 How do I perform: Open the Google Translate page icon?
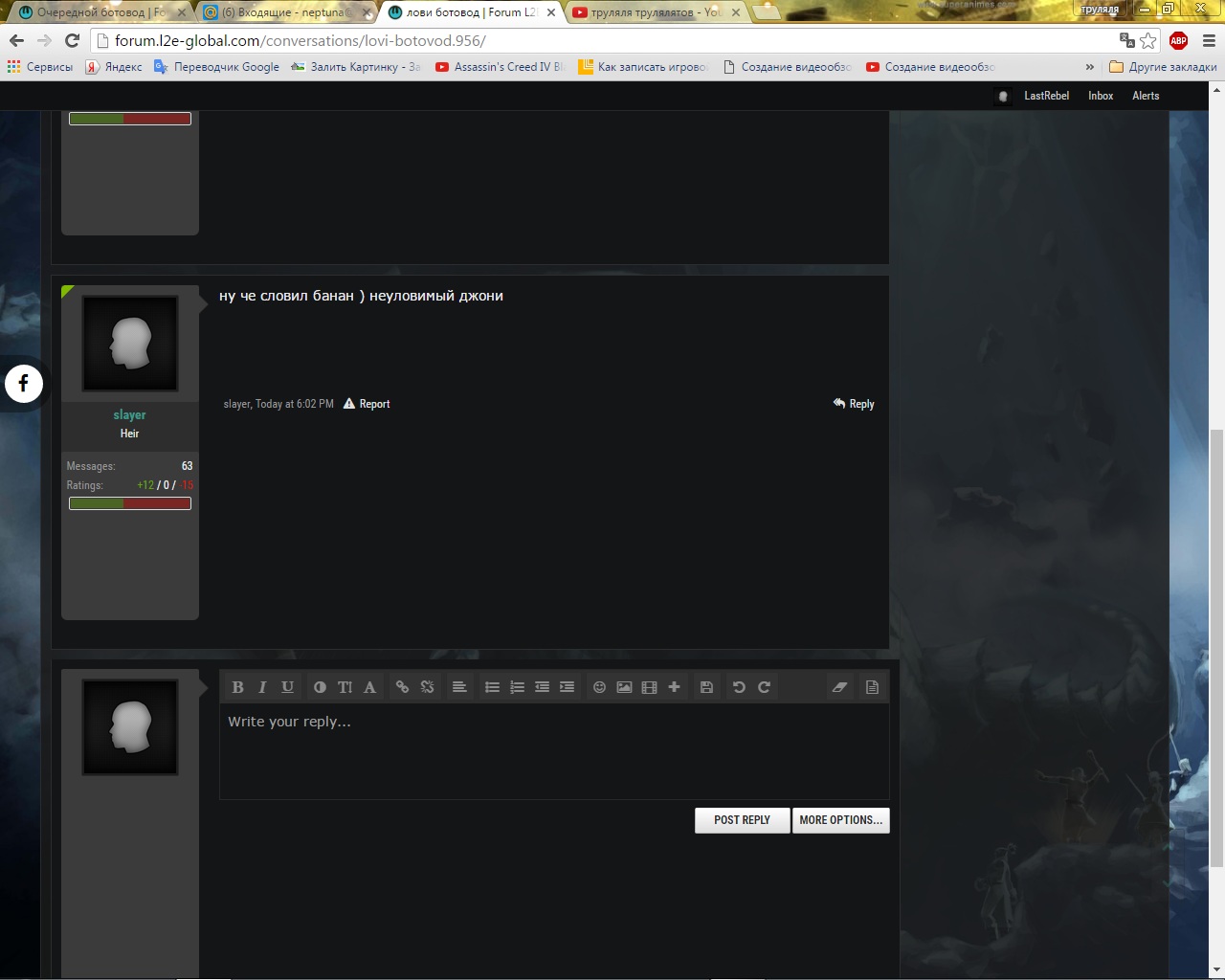(1126, 40)
